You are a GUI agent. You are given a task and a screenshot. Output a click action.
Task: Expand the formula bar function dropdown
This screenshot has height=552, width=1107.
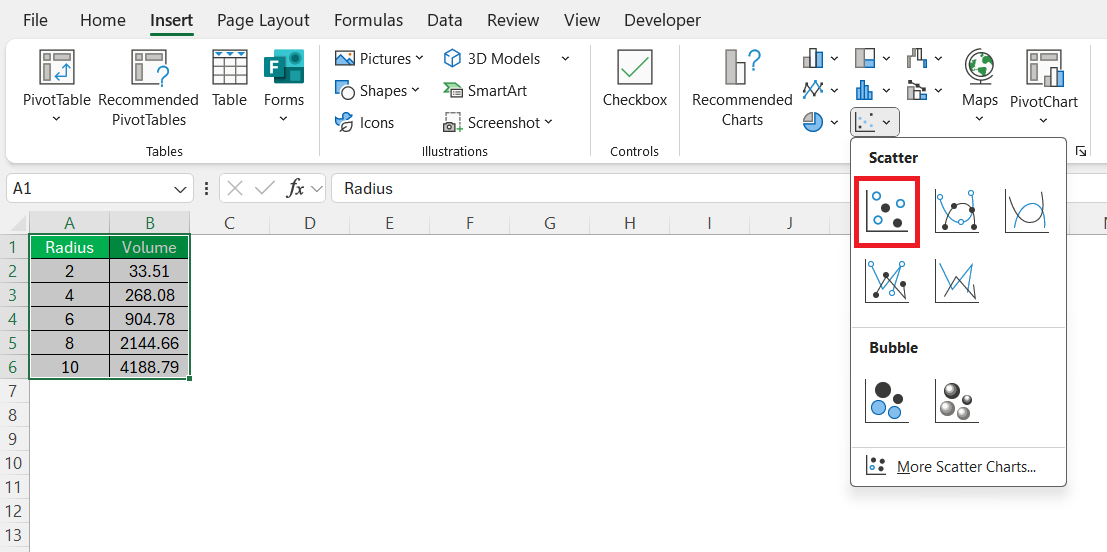click(x=317, y=189)
